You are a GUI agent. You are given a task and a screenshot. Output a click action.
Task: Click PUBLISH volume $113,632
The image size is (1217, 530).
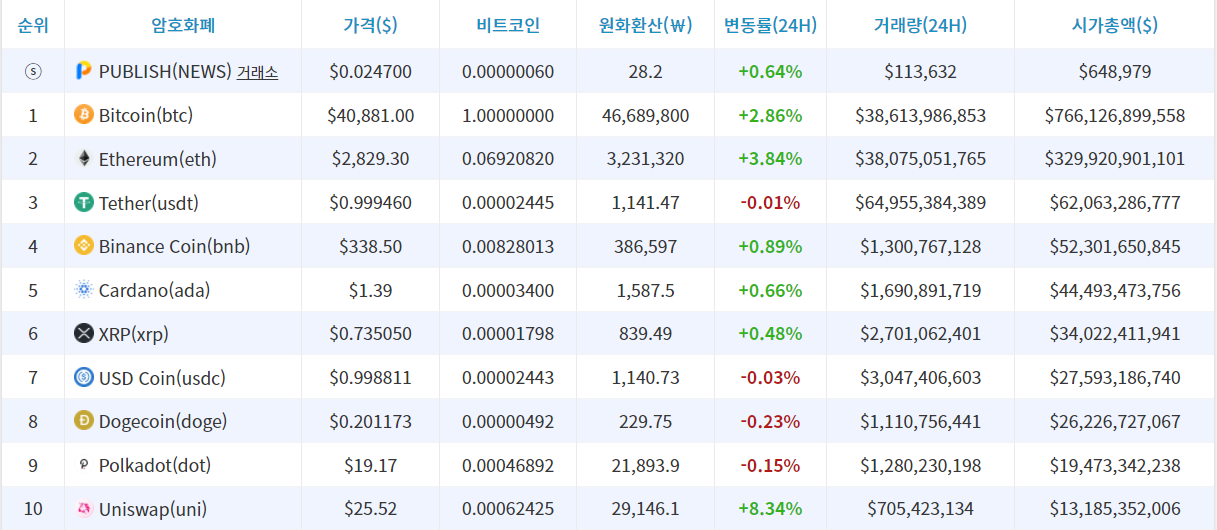coord(921,72)
